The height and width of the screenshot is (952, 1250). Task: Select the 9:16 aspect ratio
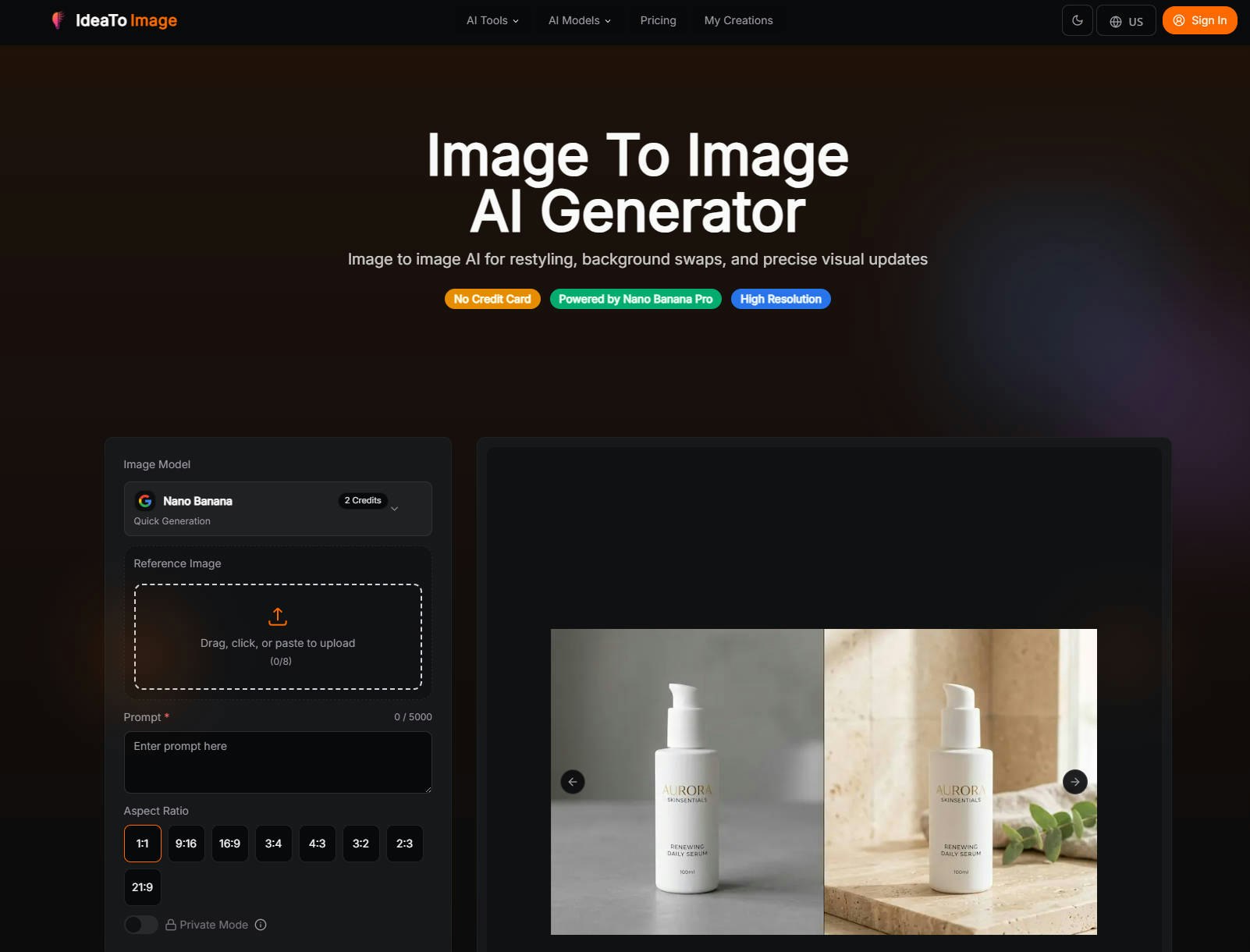(186, 844)
